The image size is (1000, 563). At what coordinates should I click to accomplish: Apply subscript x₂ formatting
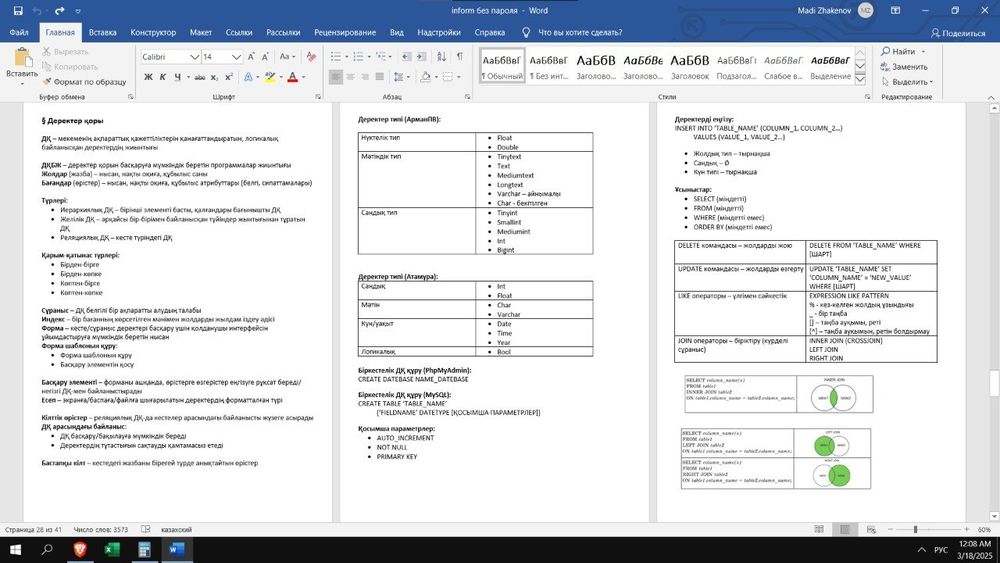[x=215, y=77]
